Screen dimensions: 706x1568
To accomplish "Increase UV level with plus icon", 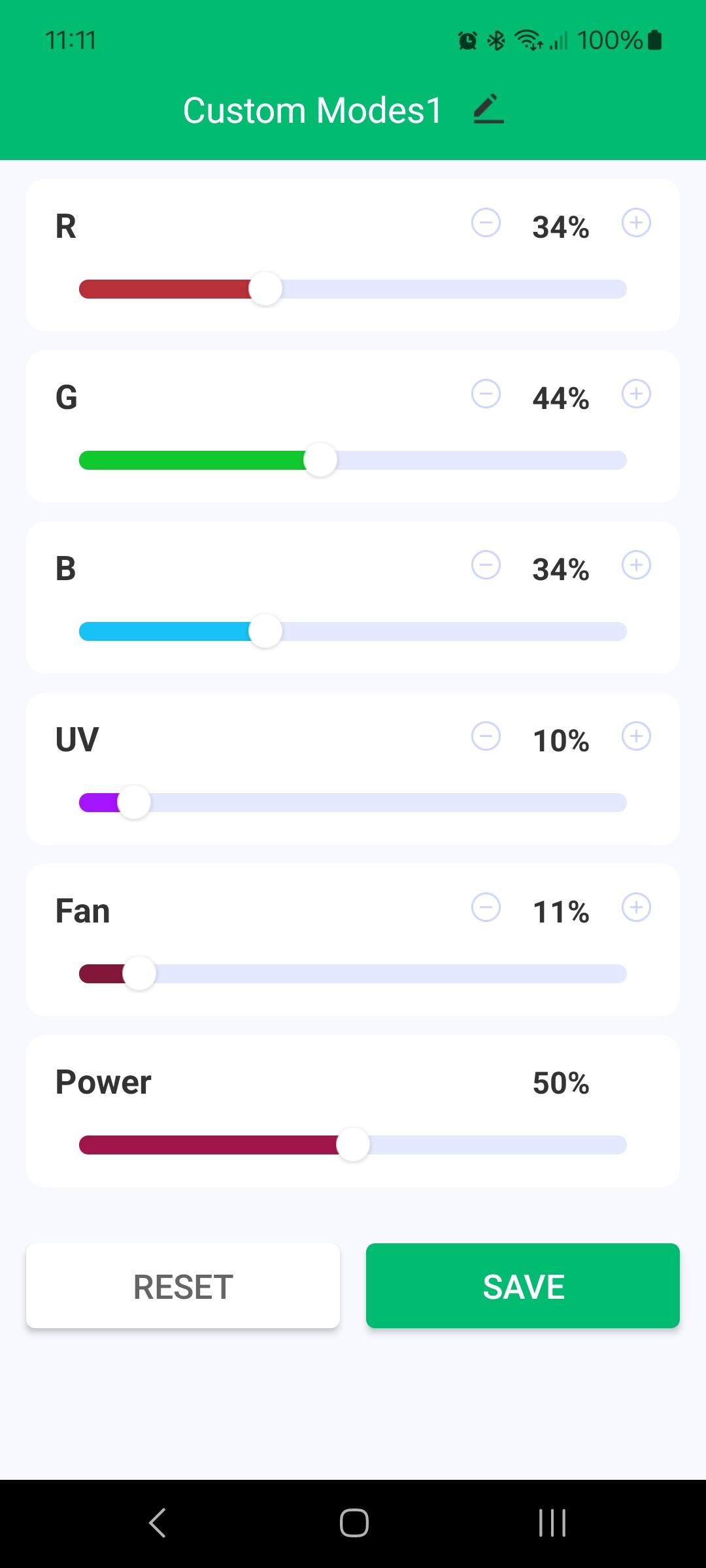I will (636, 736).
